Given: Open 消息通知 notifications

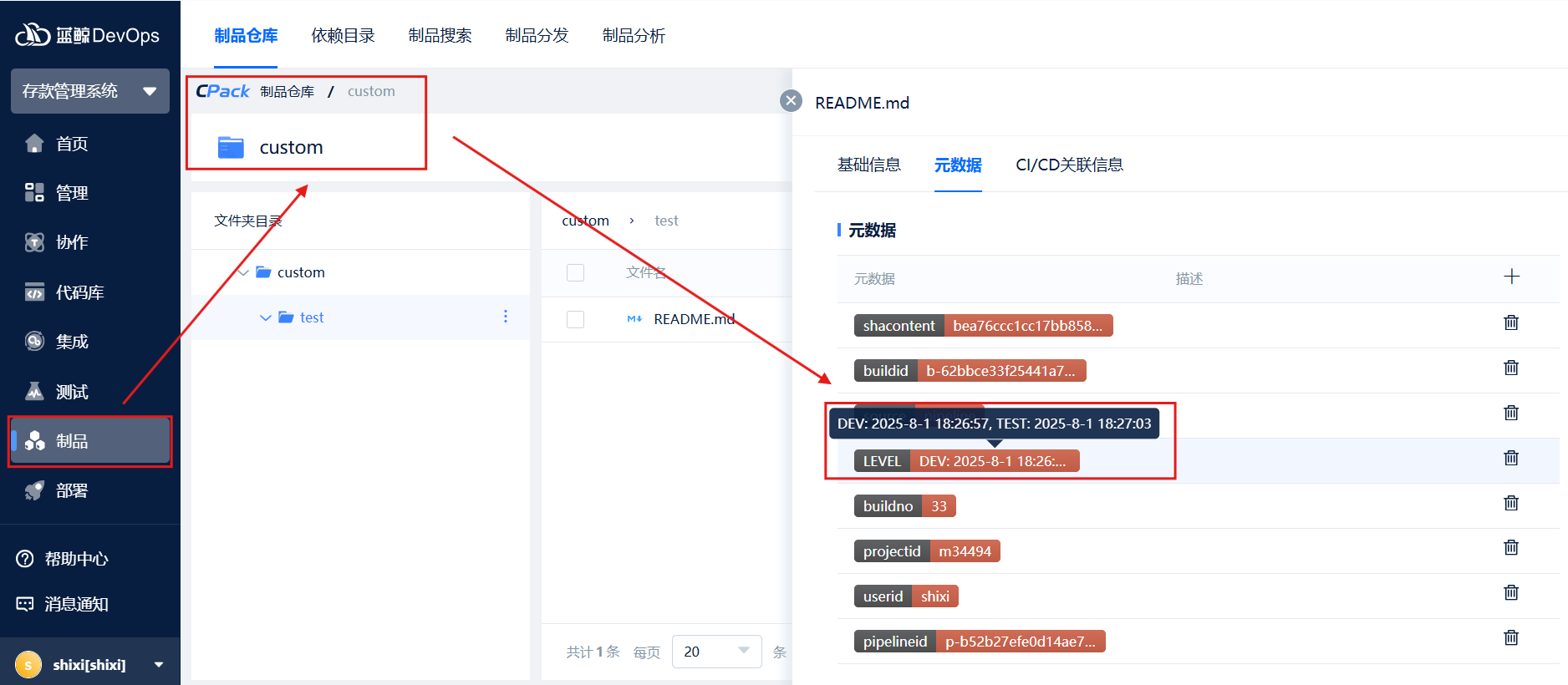Looking at the screenshot, I should click(x=75, y=604).
